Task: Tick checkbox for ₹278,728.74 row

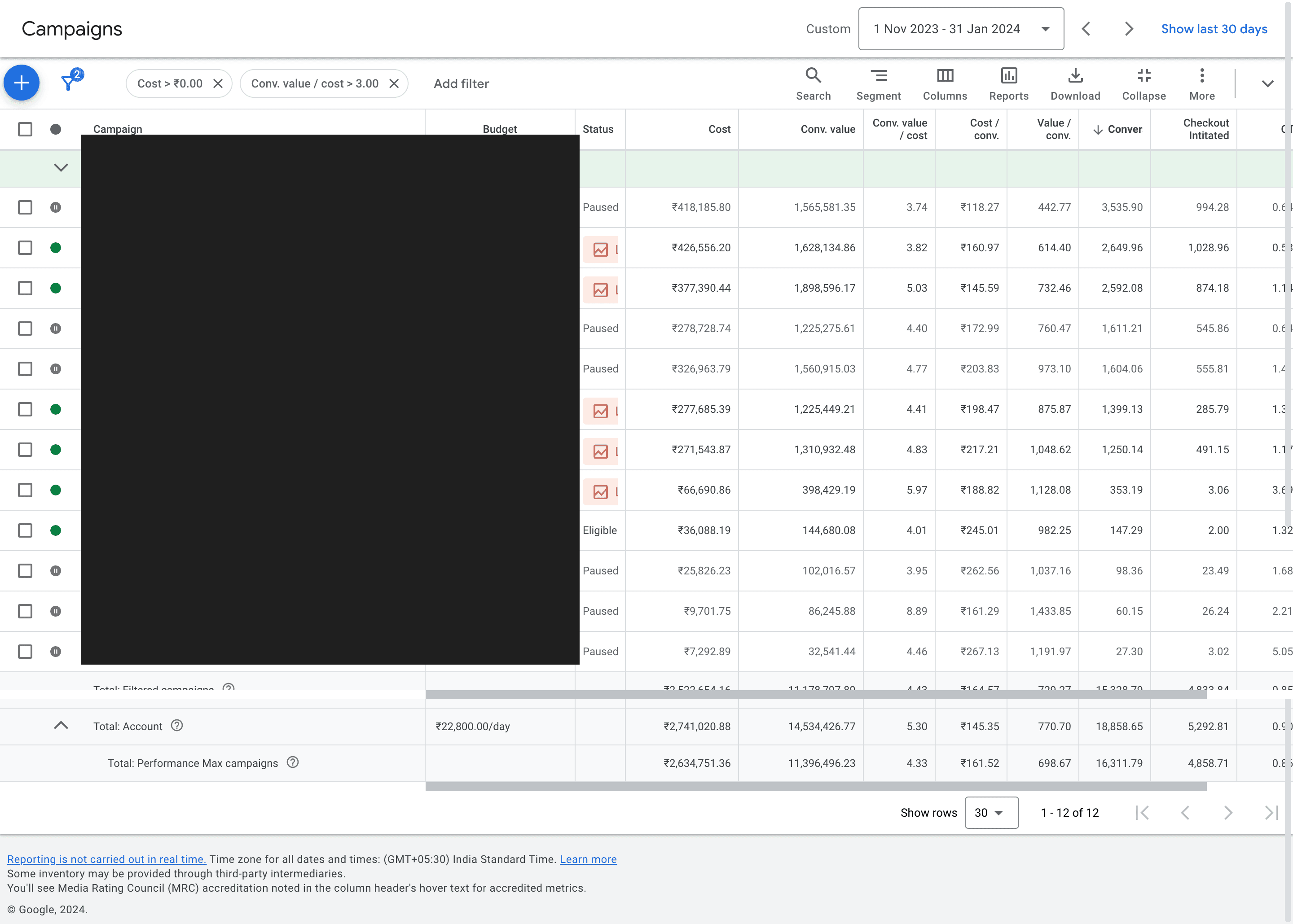Action: [x=25, y=328]
